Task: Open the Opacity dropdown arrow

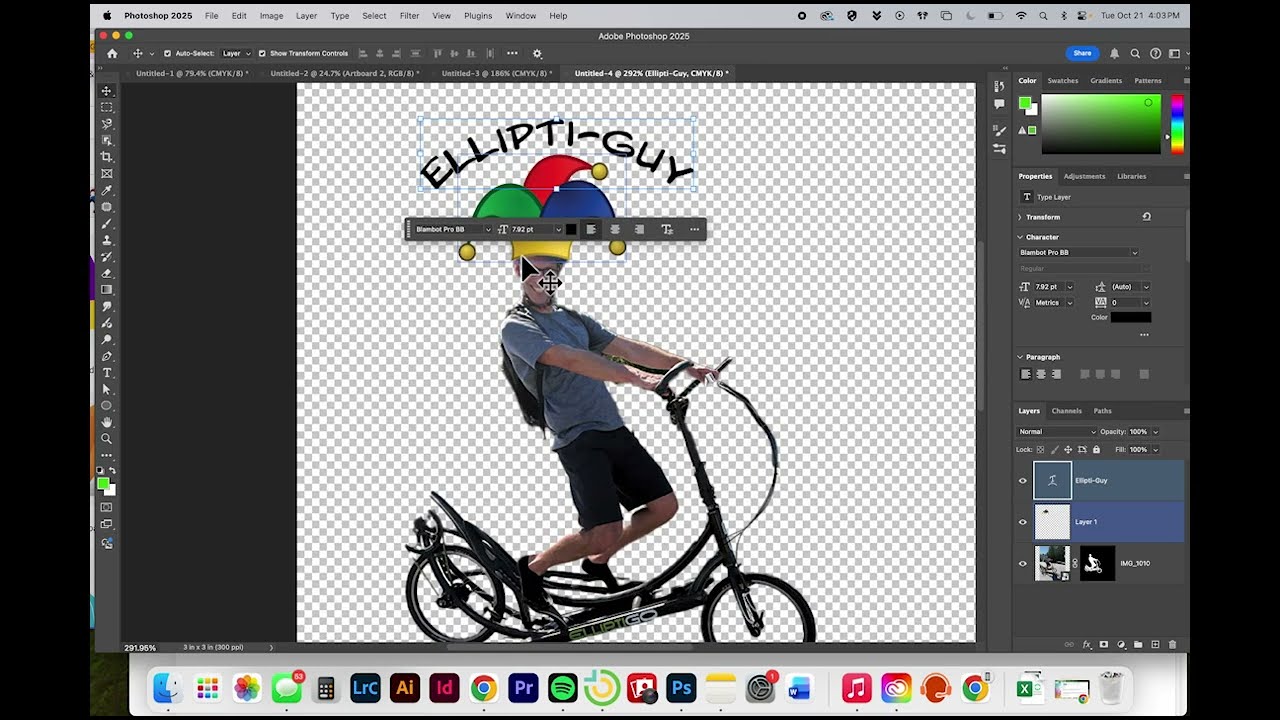Action: (x=1155, y=432)
